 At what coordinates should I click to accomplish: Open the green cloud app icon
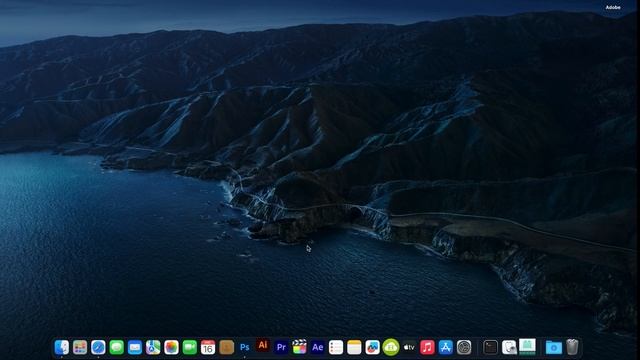pos(391,347)
